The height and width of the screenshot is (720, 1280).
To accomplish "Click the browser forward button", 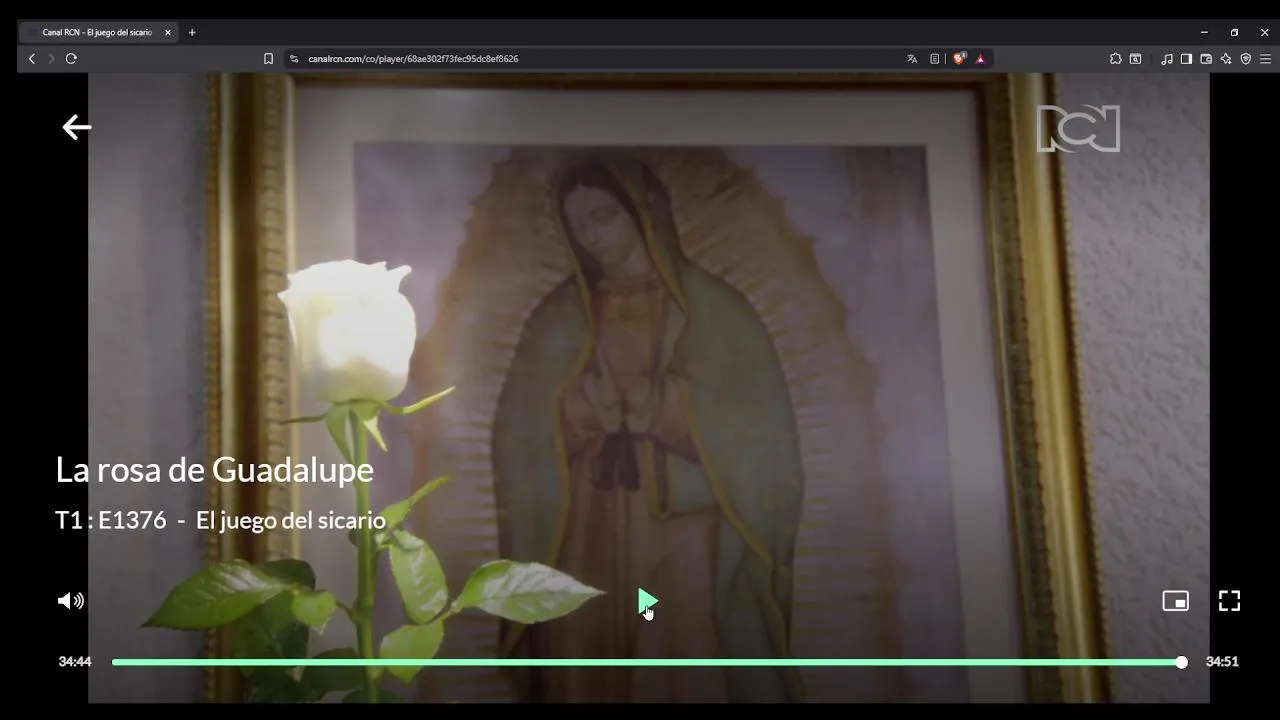I will tap(51, 59).
